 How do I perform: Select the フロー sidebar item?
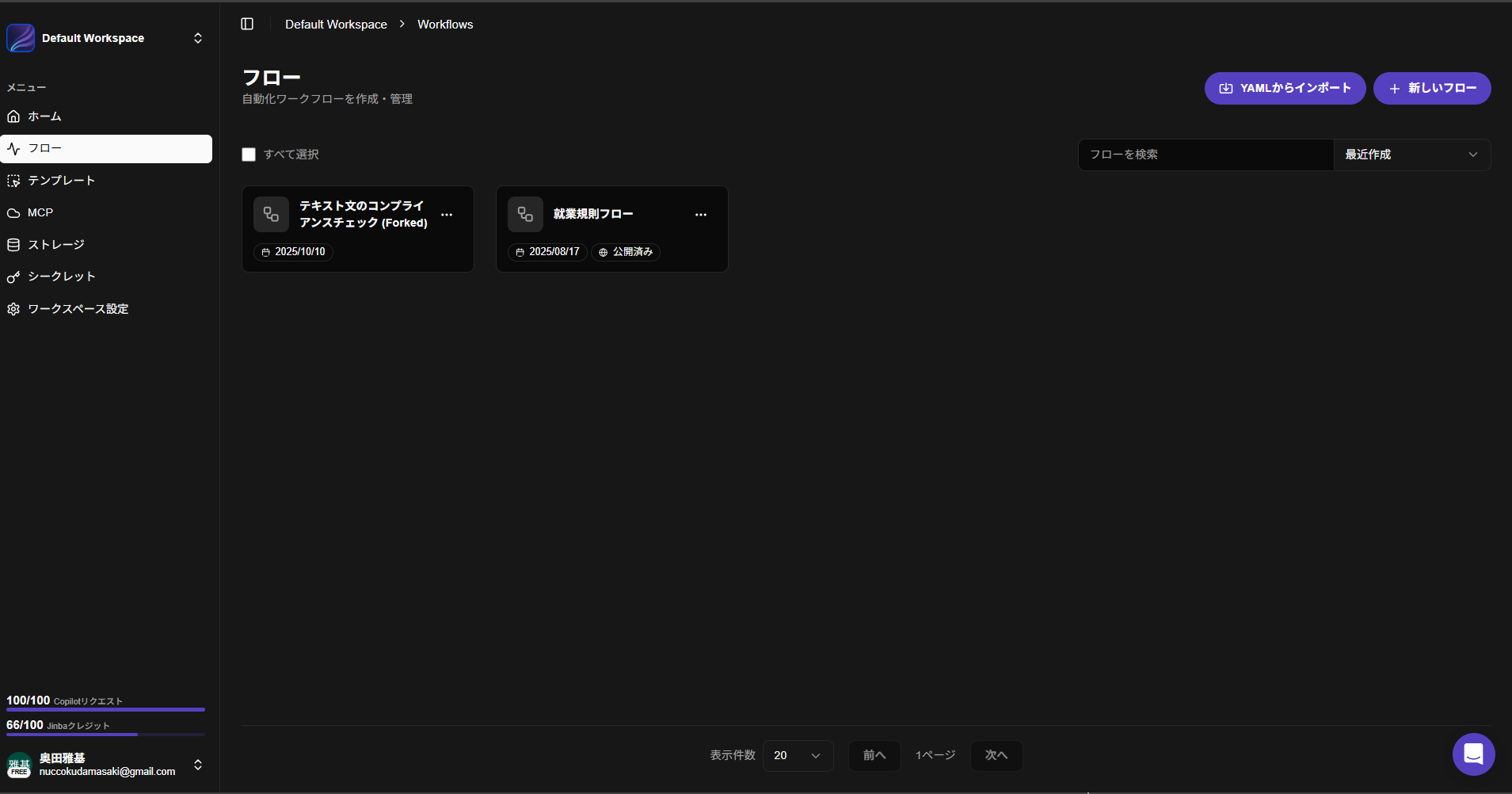pos(106,149)
